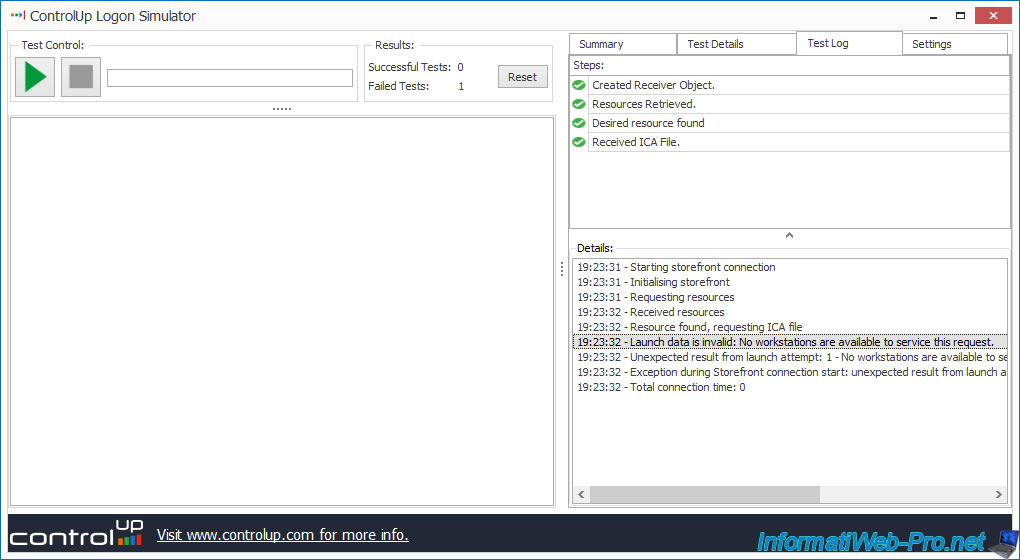
Task: Select the Test Log tab
Action: point(849,43)
